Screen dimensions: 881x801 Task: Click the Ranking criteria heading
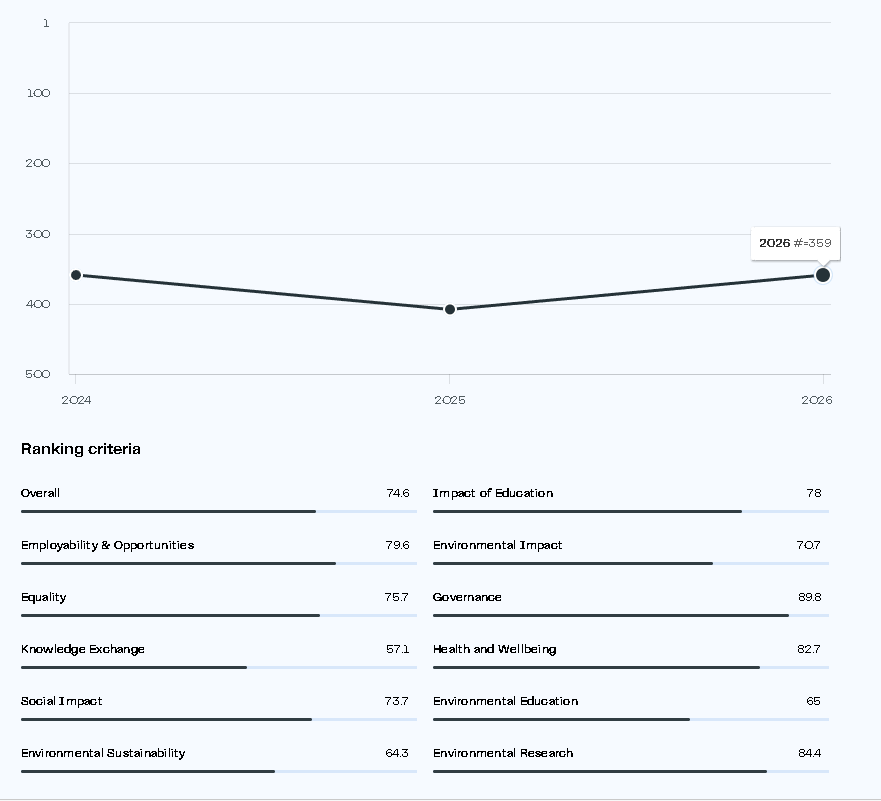tap(81, 449)
